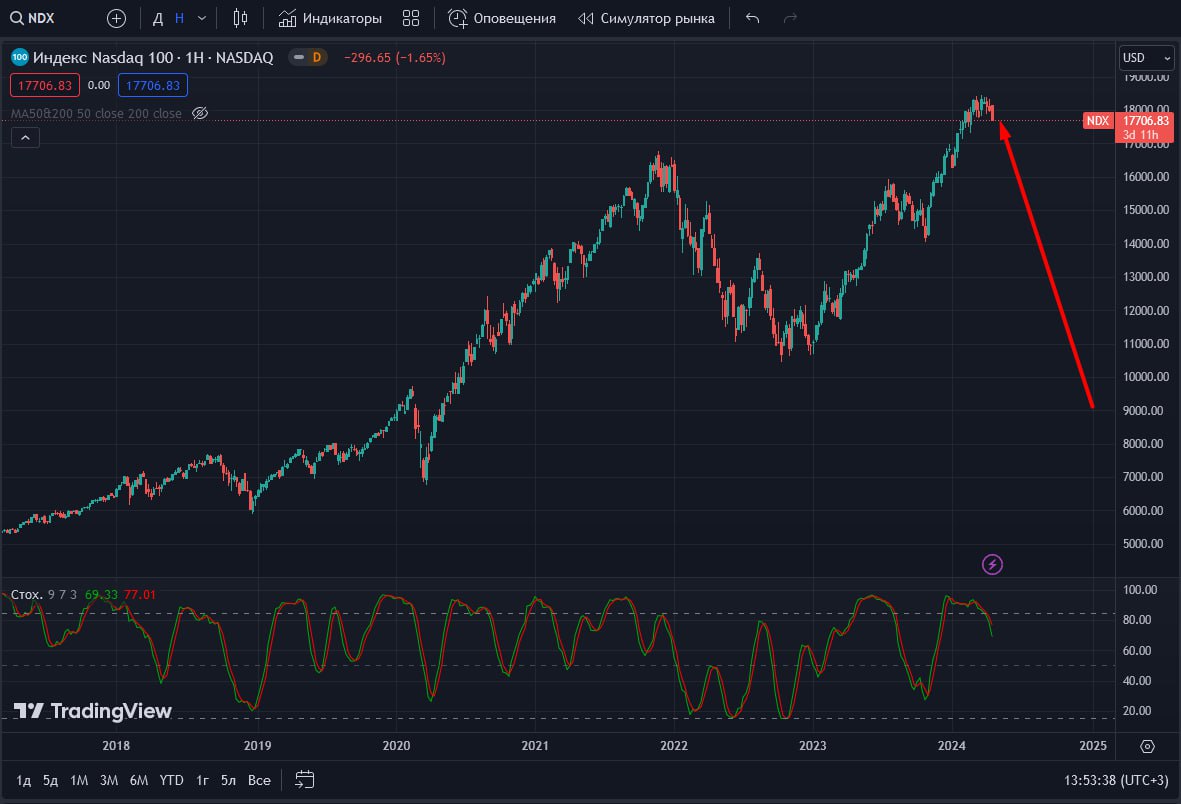Set the range to YTD
The height and width of the screenshot is (804, 1181).
pos(172,780)
